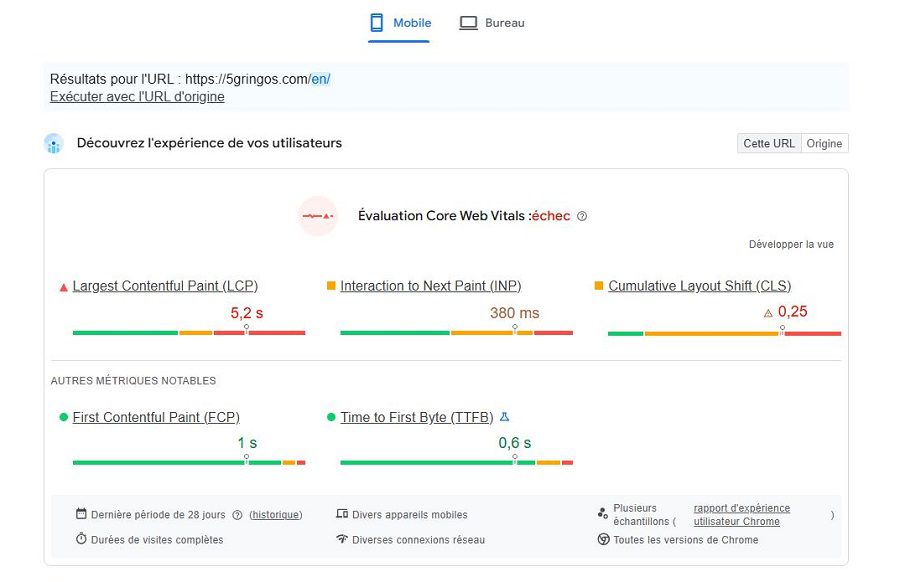Click help icon after Dernière période de 28 jours
This screenshot has height=582, width=900.
tap(237, 515)
